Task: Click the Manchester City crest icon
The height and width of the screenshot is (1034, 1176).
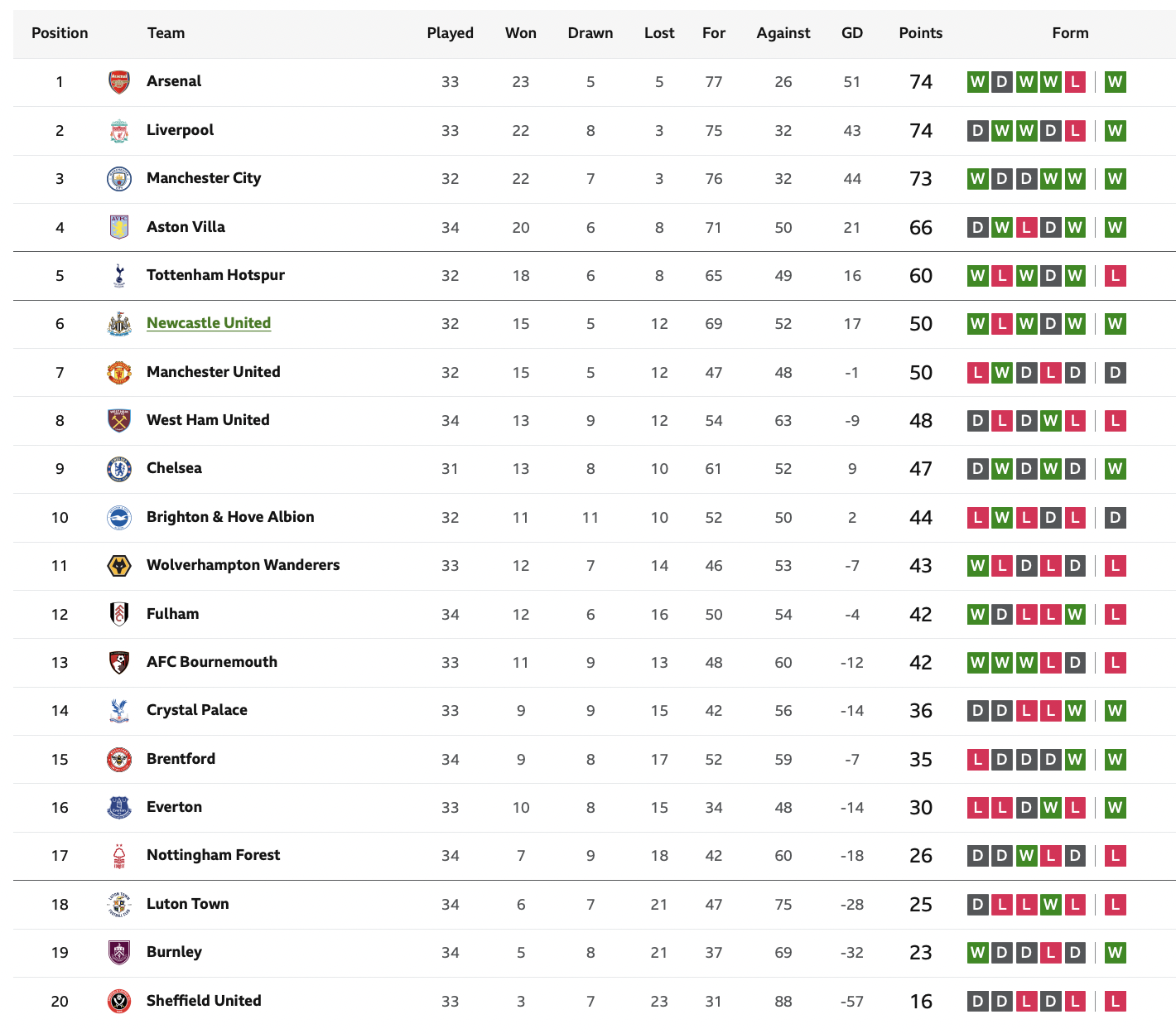Action: click(119, 179)
